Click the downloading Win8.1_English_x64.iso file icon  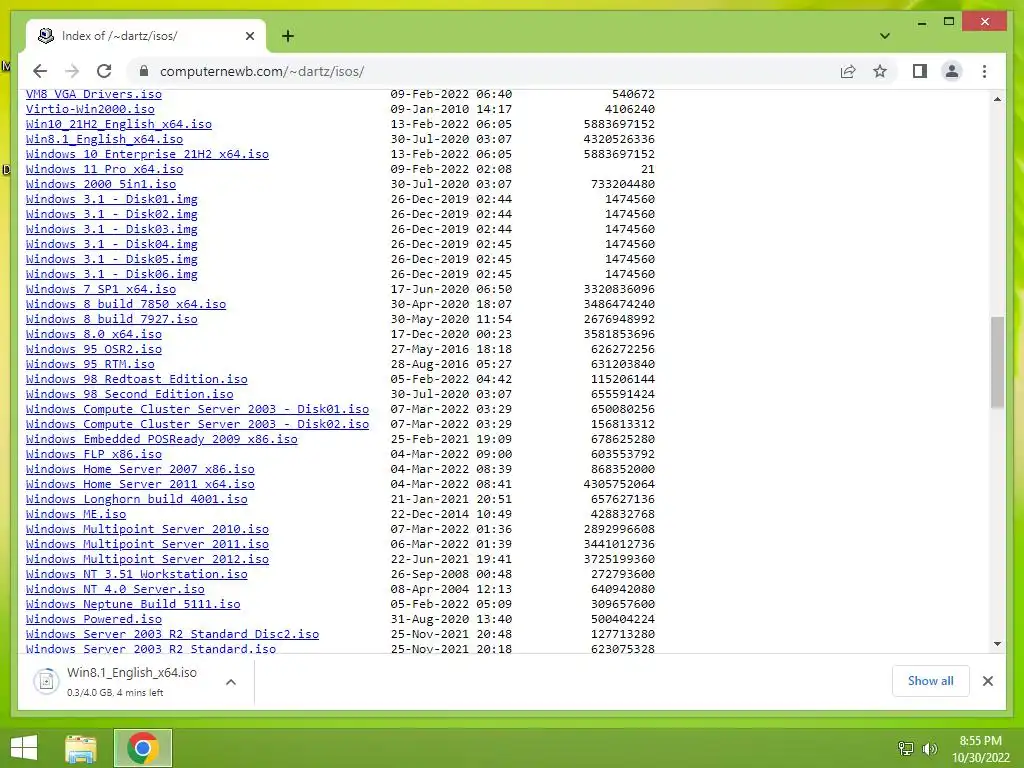pyautogui.click(x=46, y=682)
